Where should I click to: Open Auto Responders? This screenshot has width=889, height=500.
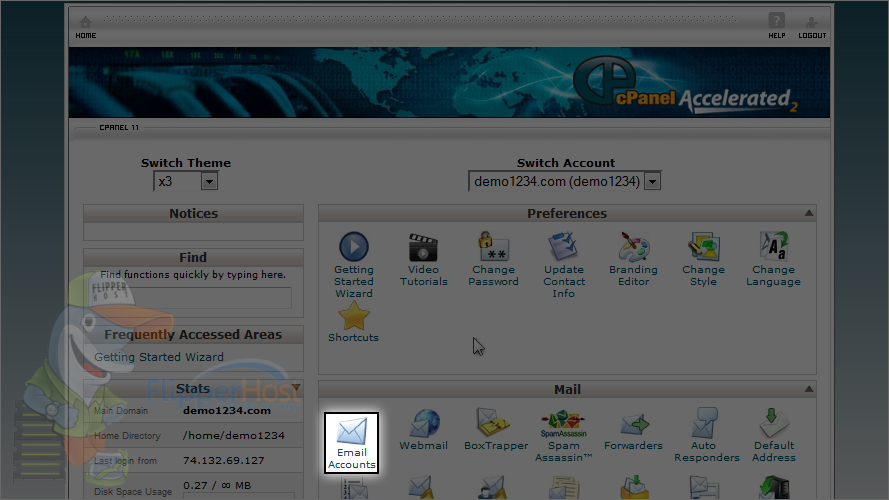[x=706, y=435]
